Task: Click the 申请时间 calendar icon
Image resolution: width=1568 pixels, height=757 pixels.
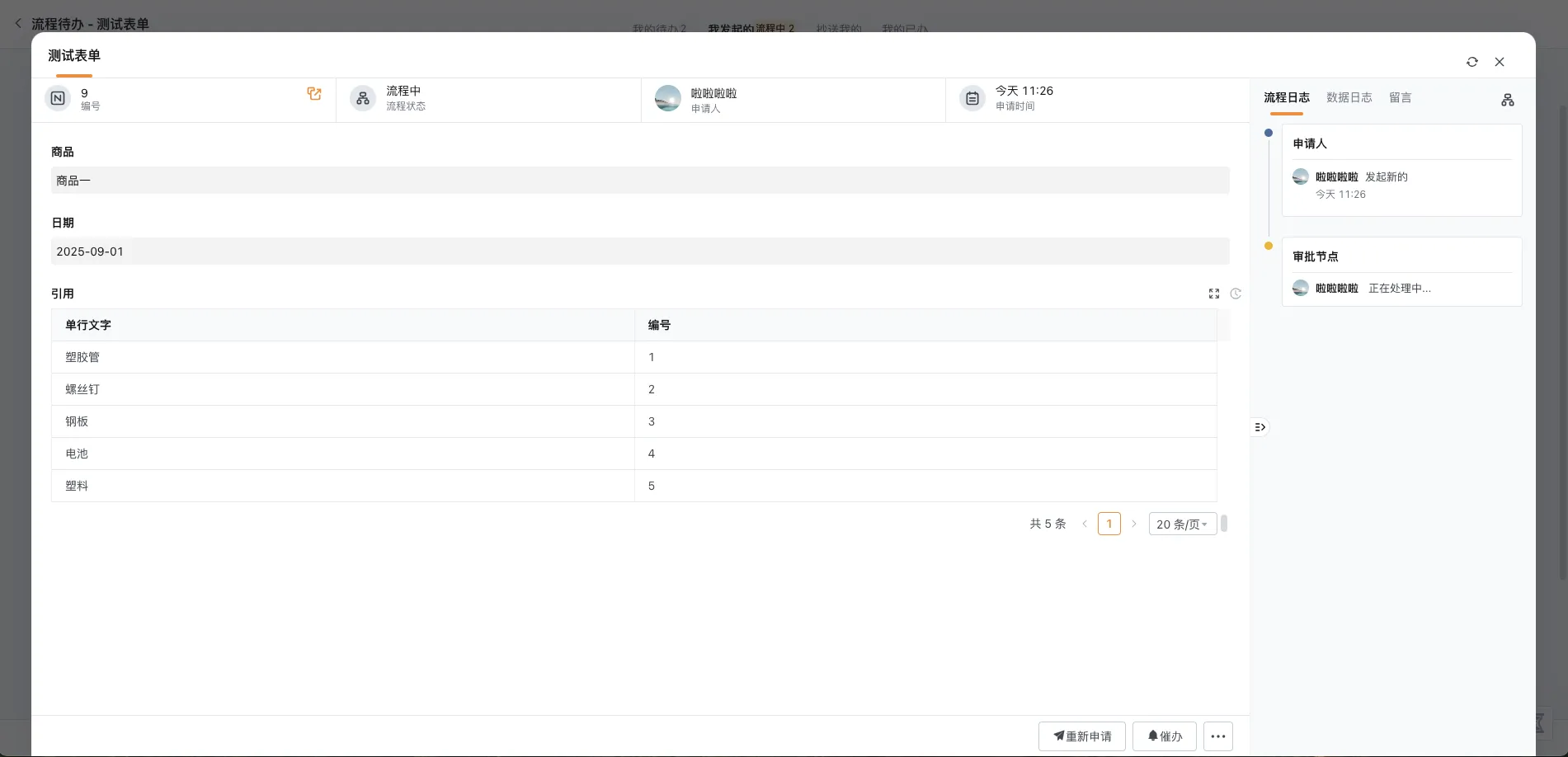Action: tap(972, 98)
